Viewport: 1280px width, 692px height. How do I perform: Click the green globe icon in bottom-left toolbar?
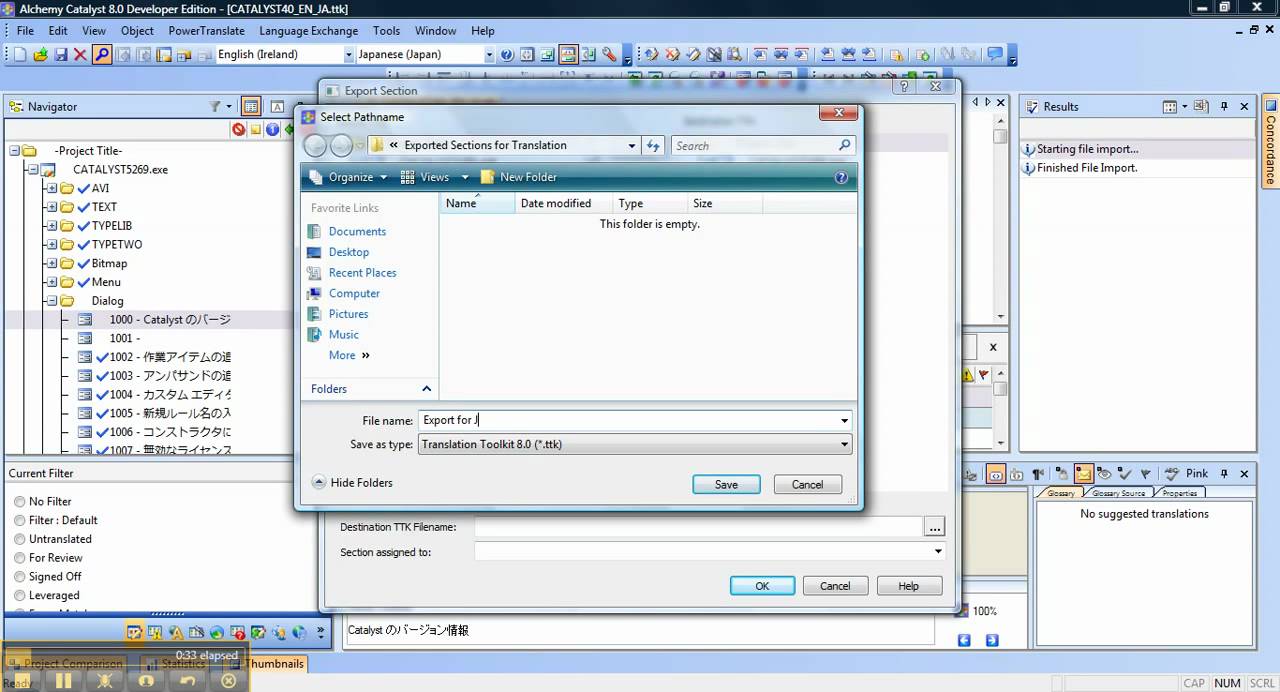click(x=216, y=632)
